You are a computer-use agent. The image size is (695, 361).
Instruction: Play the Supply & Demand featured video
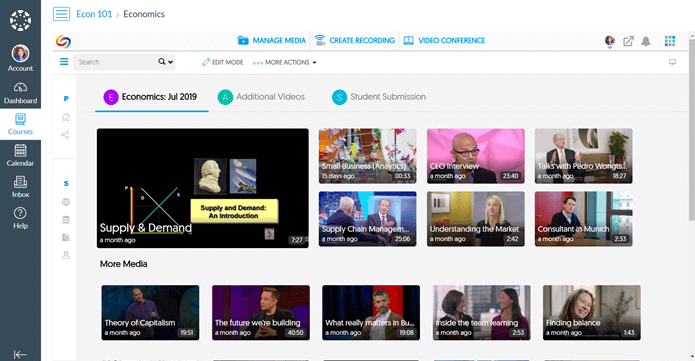[203, 188]
